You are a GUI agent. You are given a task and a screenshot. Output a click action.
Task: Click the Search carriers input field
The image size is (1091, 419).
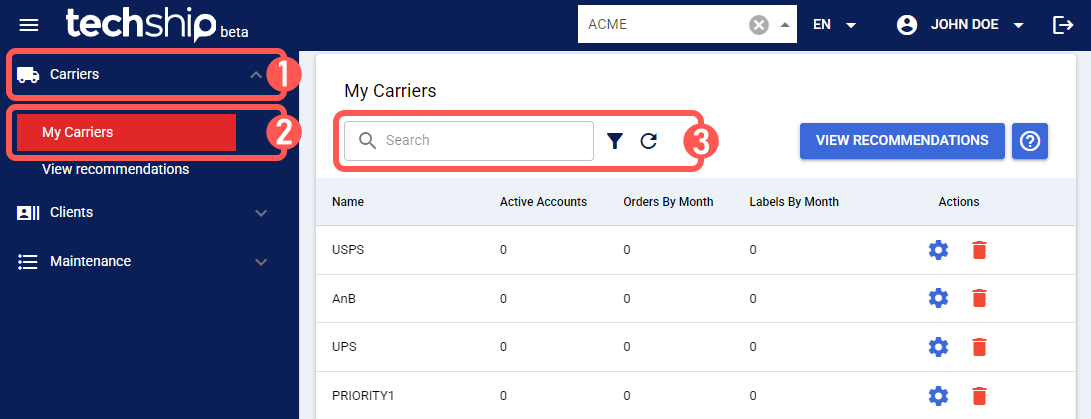point(469,141)
